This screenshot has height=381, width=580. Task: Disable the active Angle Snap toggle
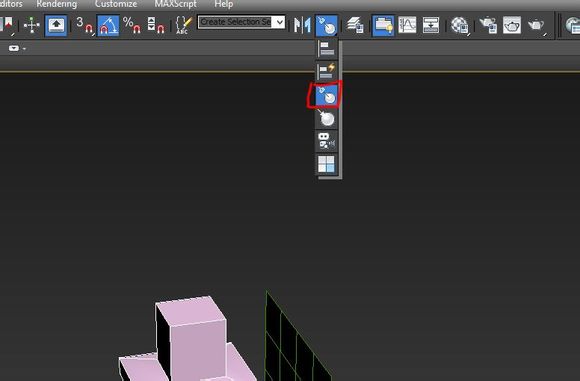click(108, 25)
